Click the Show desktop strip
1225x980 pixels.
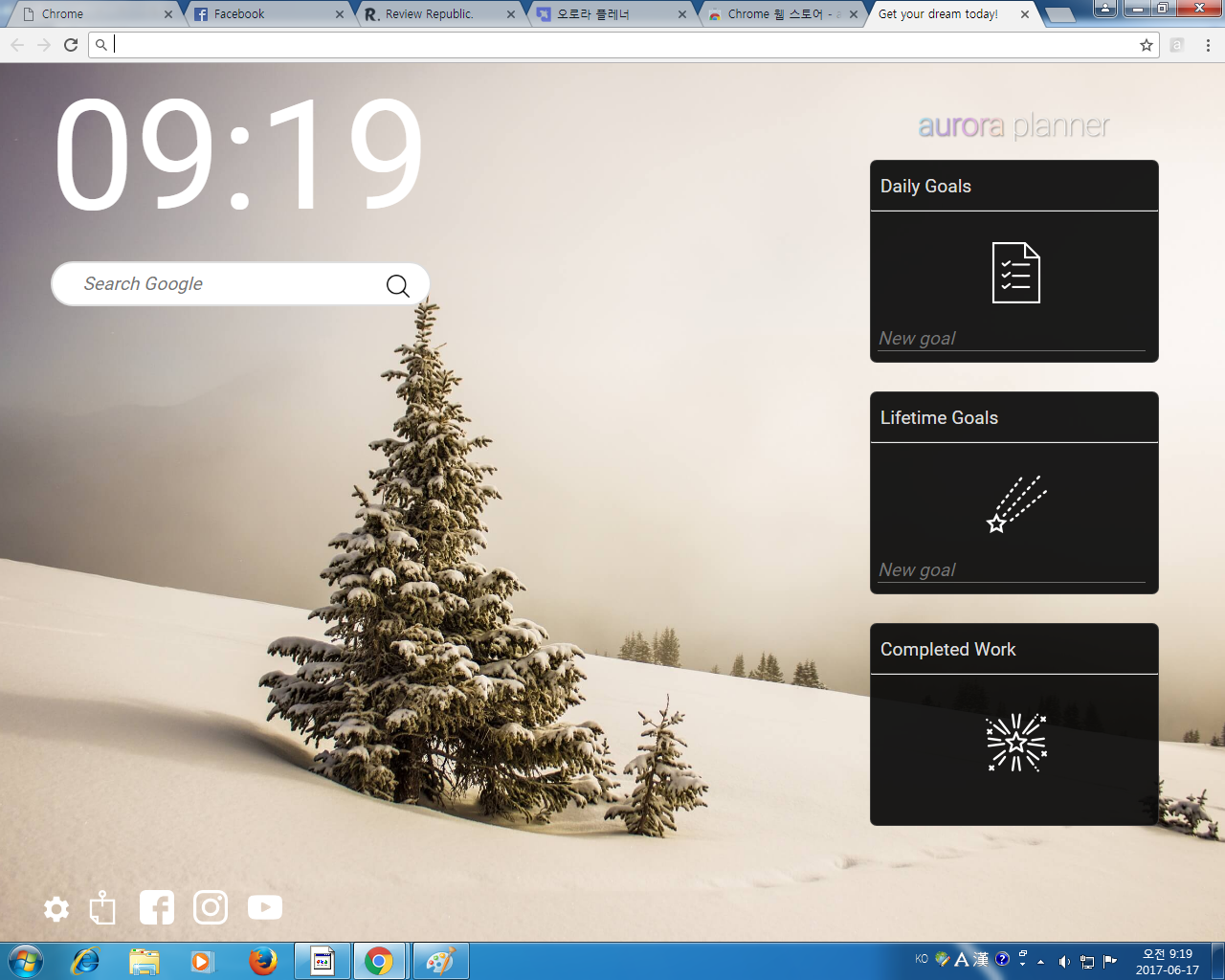tap(1217, 961)
